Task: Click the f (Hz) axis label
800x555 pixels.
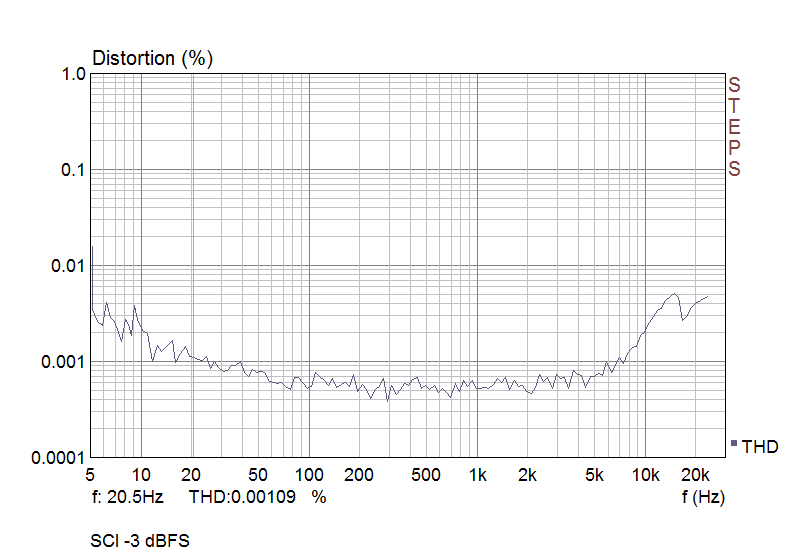Action: tap(703, 496)
